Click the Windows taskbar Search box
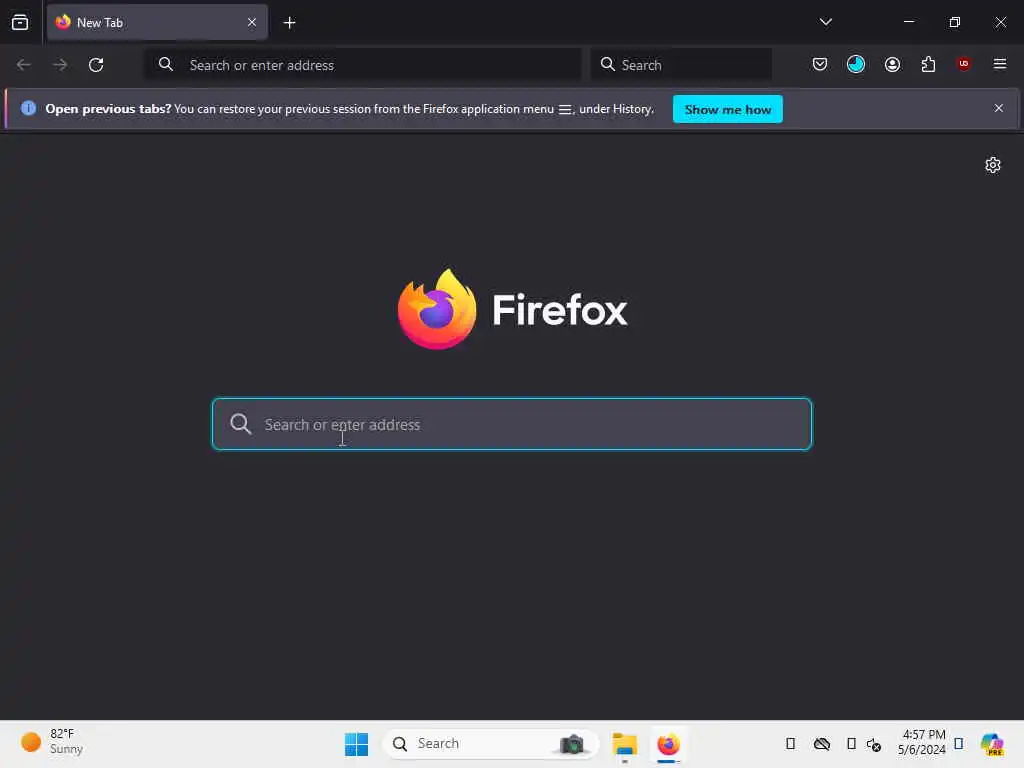Viewport: 1024px width, 768px height. [x=490, y=744]
